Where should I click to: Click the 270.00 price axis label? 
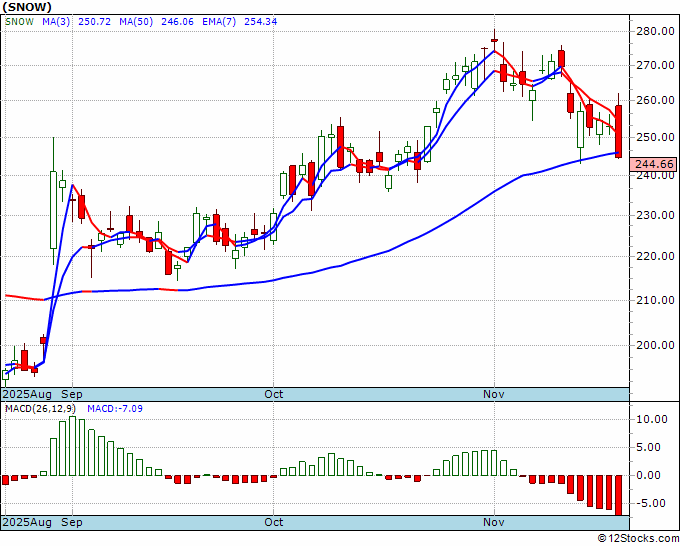click(655, 65)
